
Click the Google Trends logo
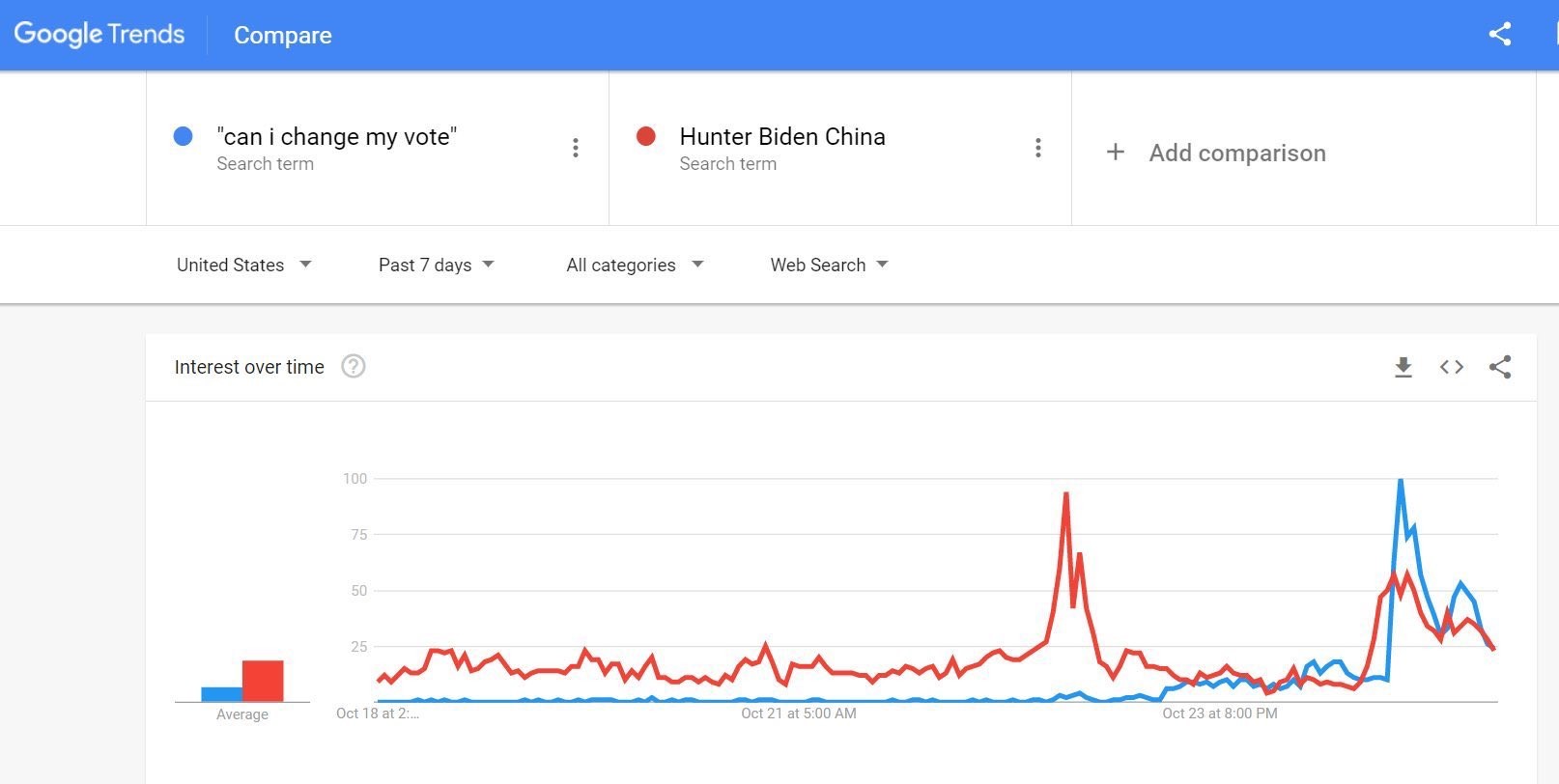click(99, 35)
